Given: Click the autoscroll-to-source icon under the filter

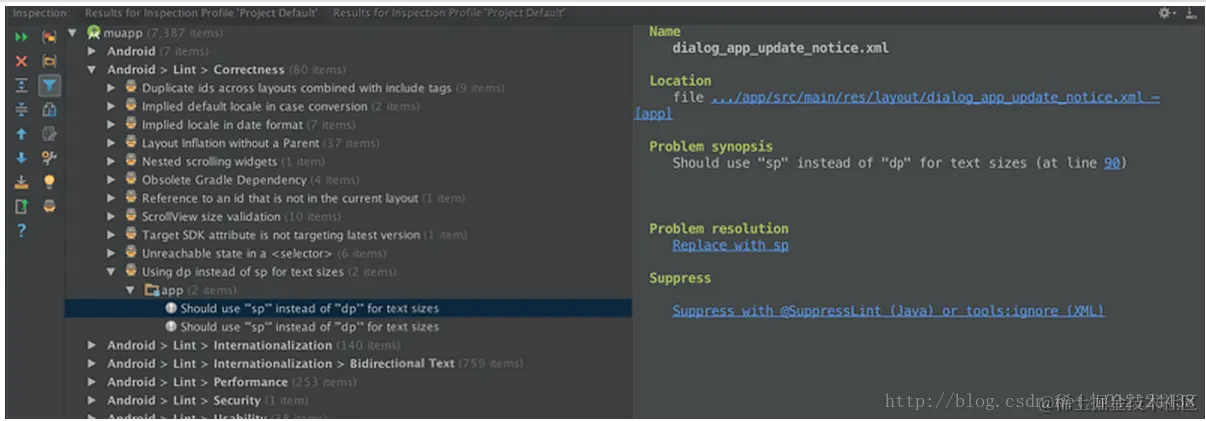Looking at the screenshot, I should point(49,110).
